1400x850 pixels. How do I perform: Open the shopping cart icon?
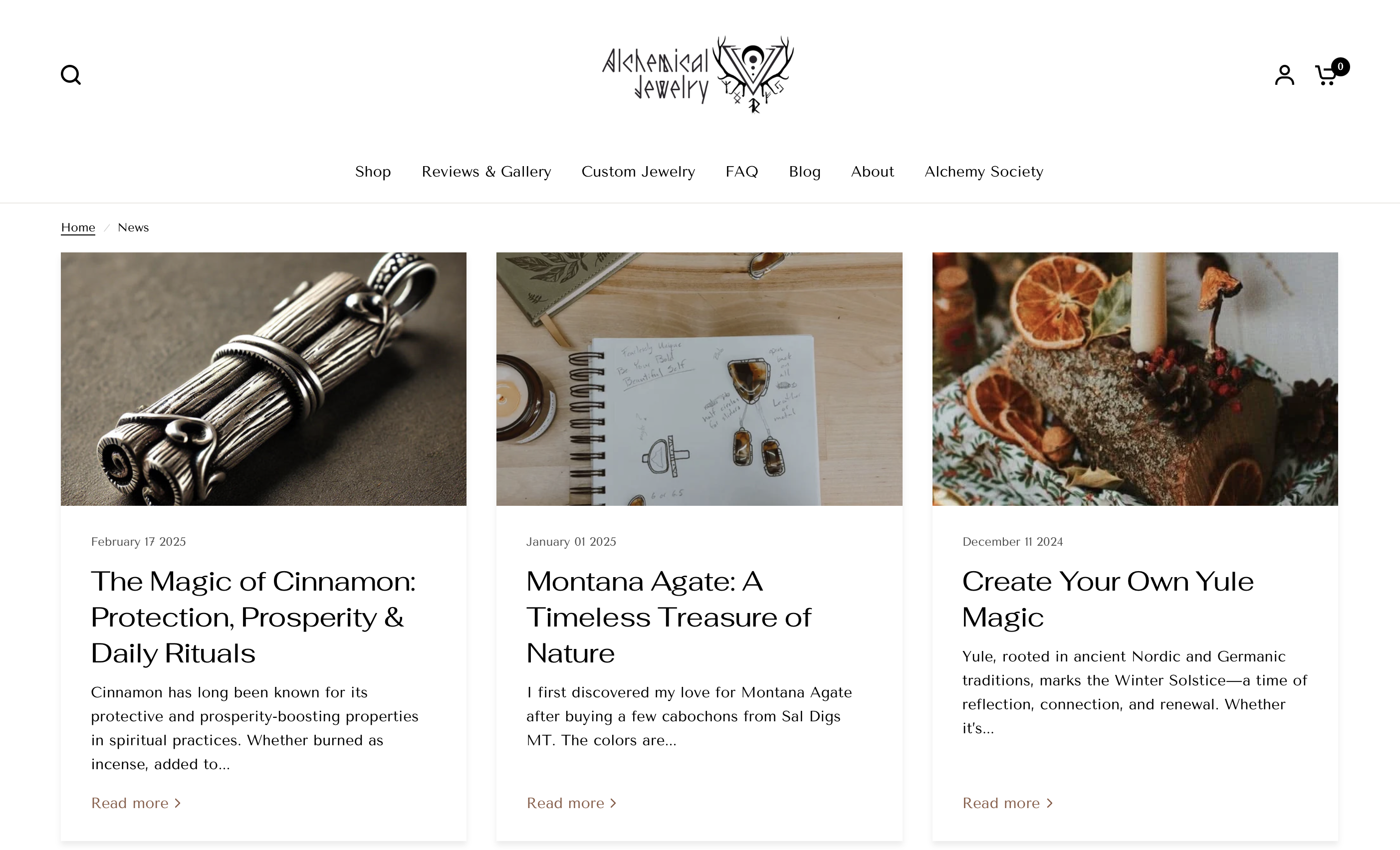(1326, 75)
